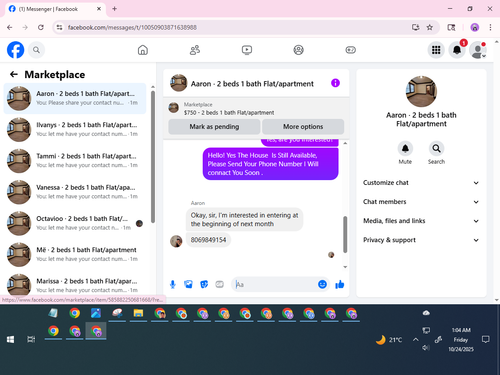Open the Gaming icon in top navigation

350,50
